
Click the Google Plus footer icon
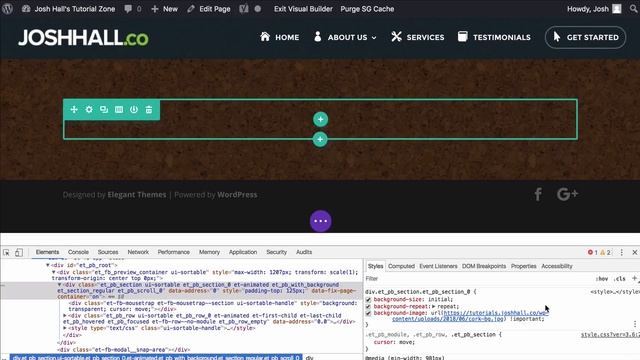click(x=567, y=194)
